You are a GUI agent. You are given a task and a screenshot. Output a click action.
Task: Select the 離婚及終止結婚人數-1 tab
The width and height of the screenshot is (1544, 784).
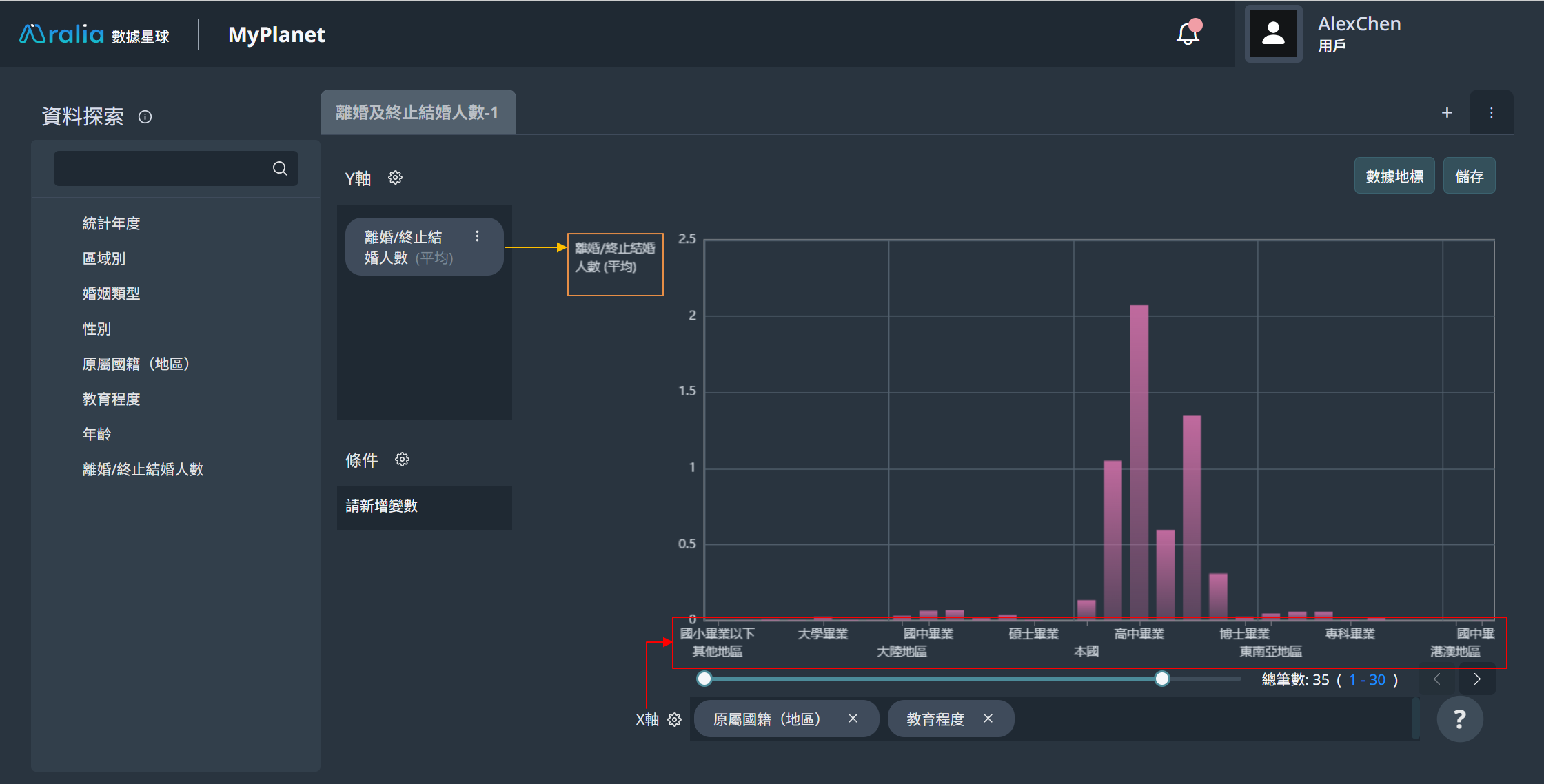418,112
